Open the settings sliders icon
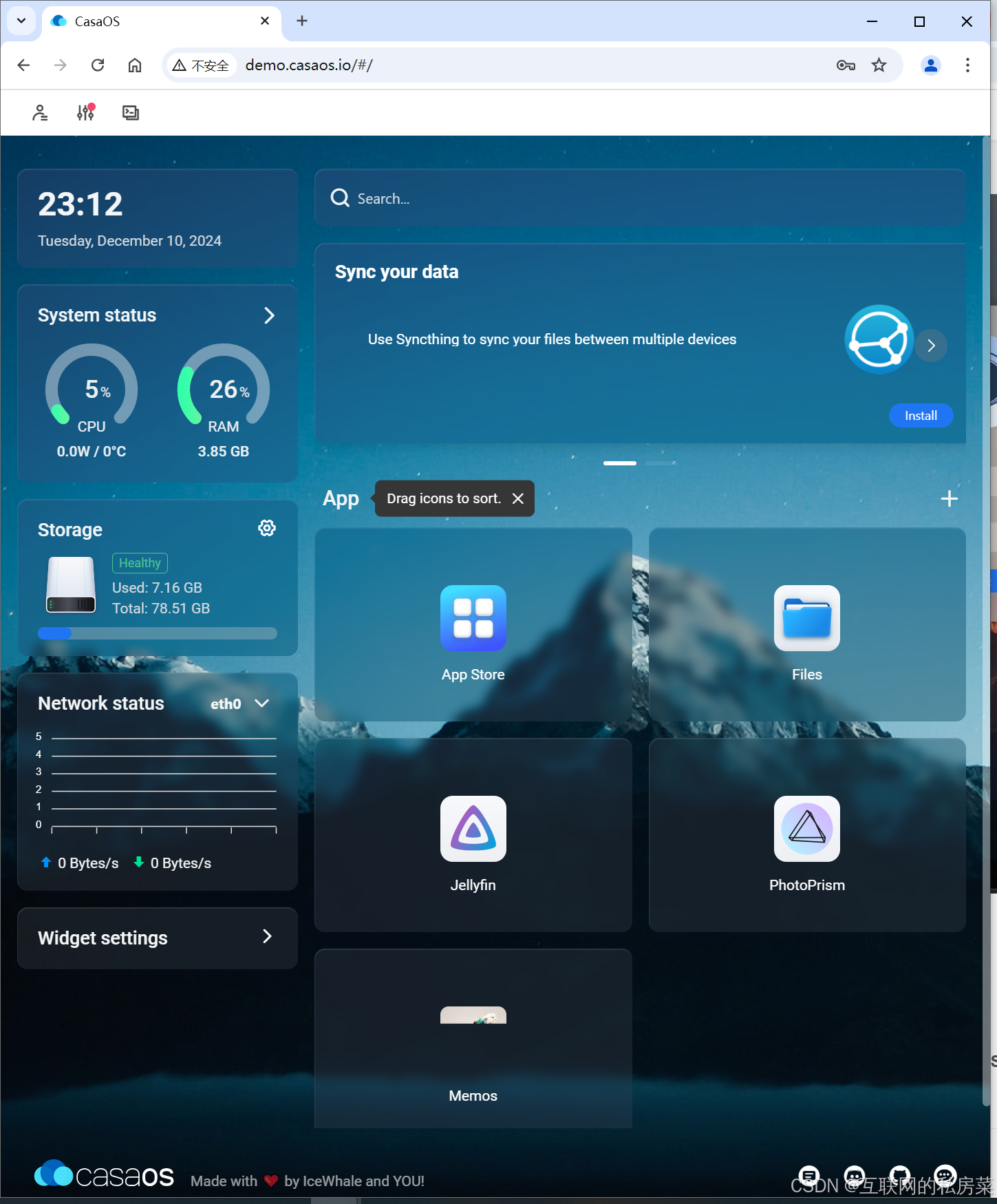 (85, 112)
